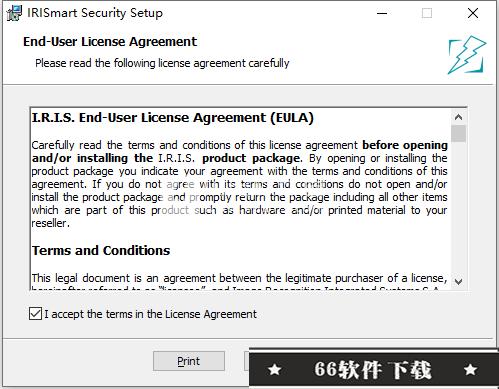Click the 'I.R.I.S. End-User License Agreement (EULA)' heading
The height and width of the screenshot is (389, 499).
173,118
